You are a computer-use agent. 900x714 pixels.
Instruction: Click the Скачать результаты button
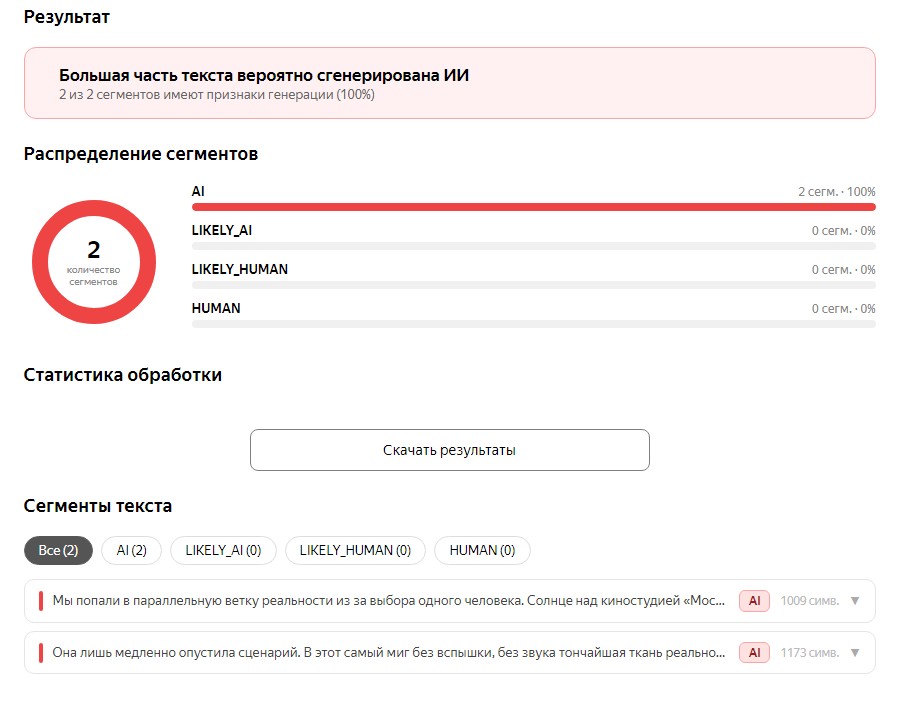point(449,450)
